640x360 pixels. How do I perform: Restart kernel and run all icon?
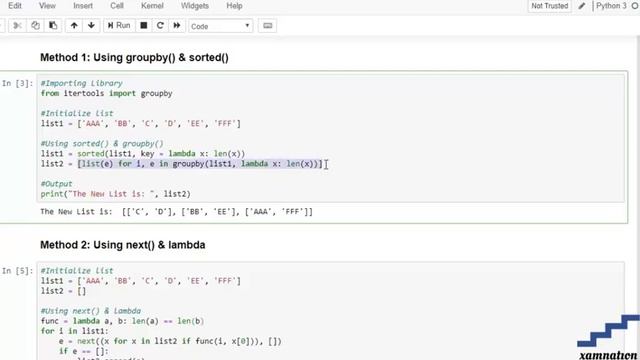pos(177,26)
